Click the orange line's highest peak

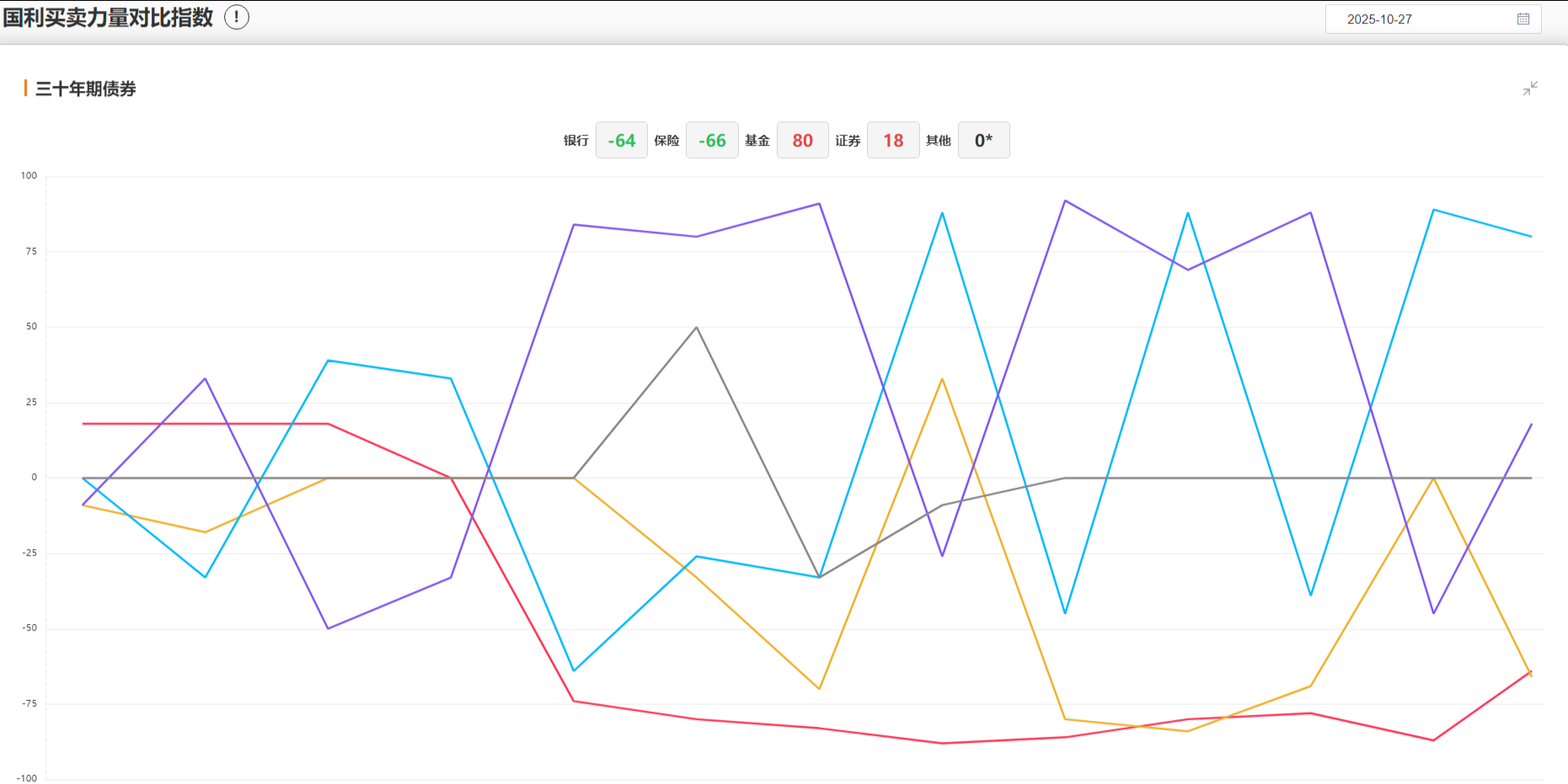pyautogui.click(x=942, y=379)
